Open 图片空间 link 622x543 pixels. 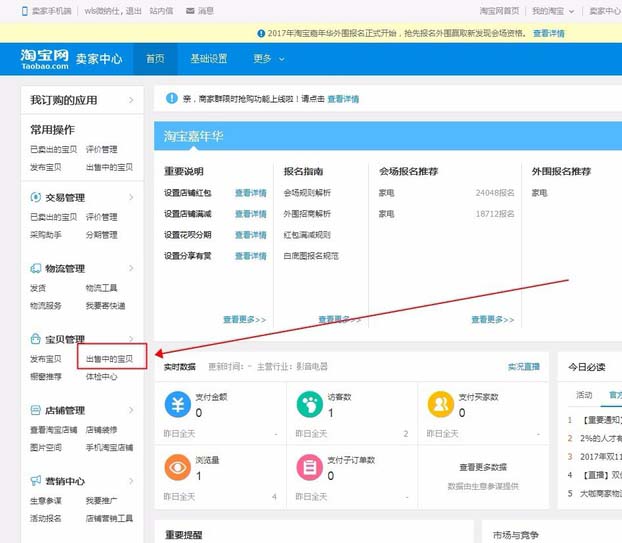46,447
